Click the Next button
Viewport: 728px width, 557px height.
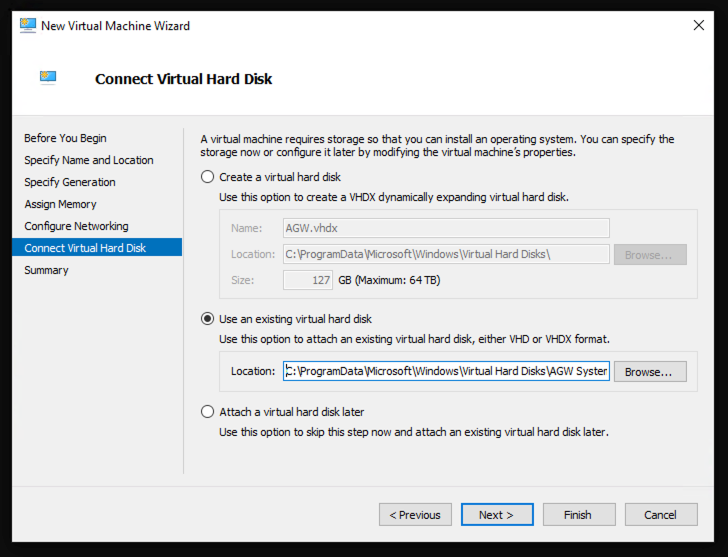[497, 515]
